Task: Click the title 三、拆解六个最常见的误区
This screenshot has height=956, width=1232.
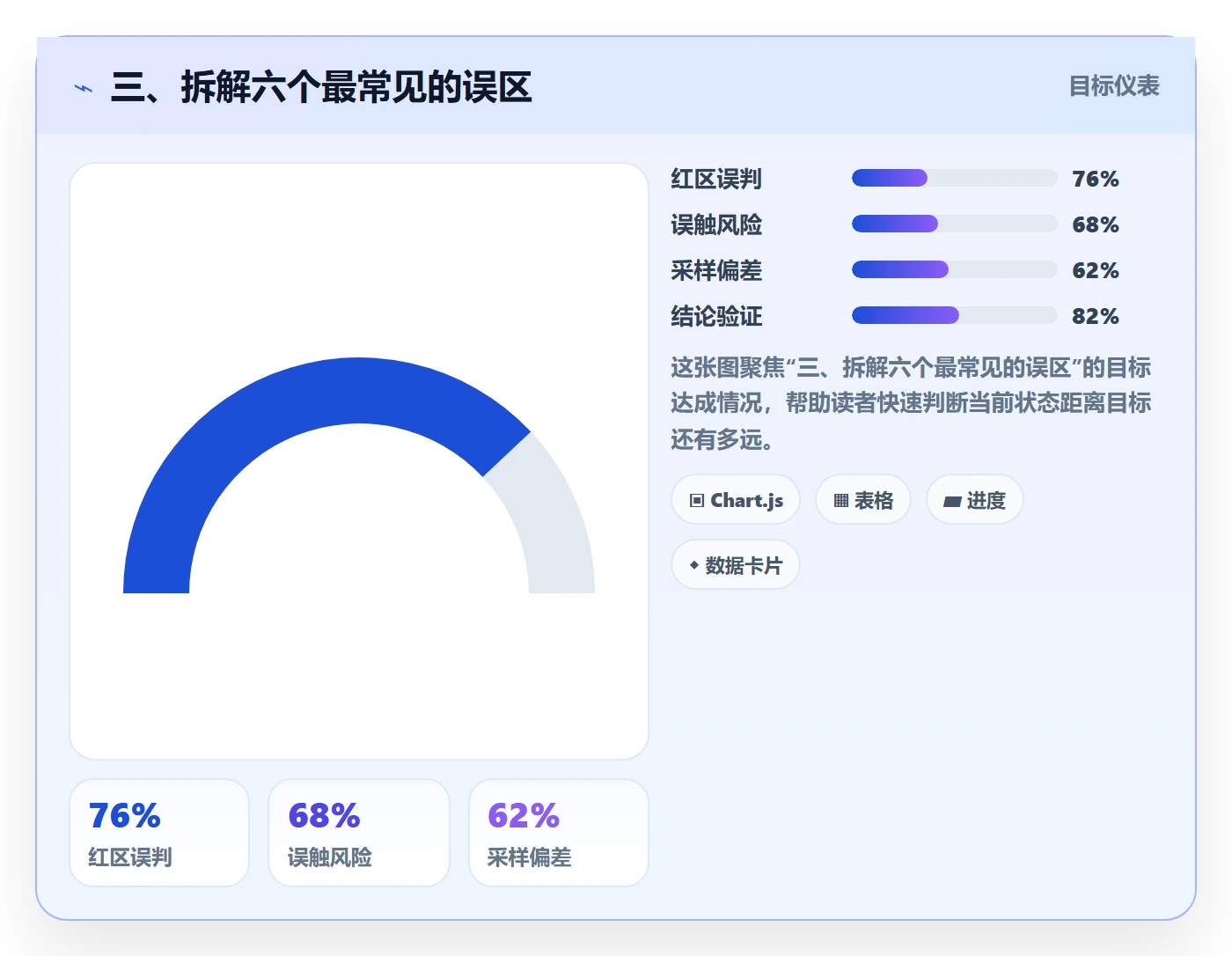Action: click(x=321, y=87)
